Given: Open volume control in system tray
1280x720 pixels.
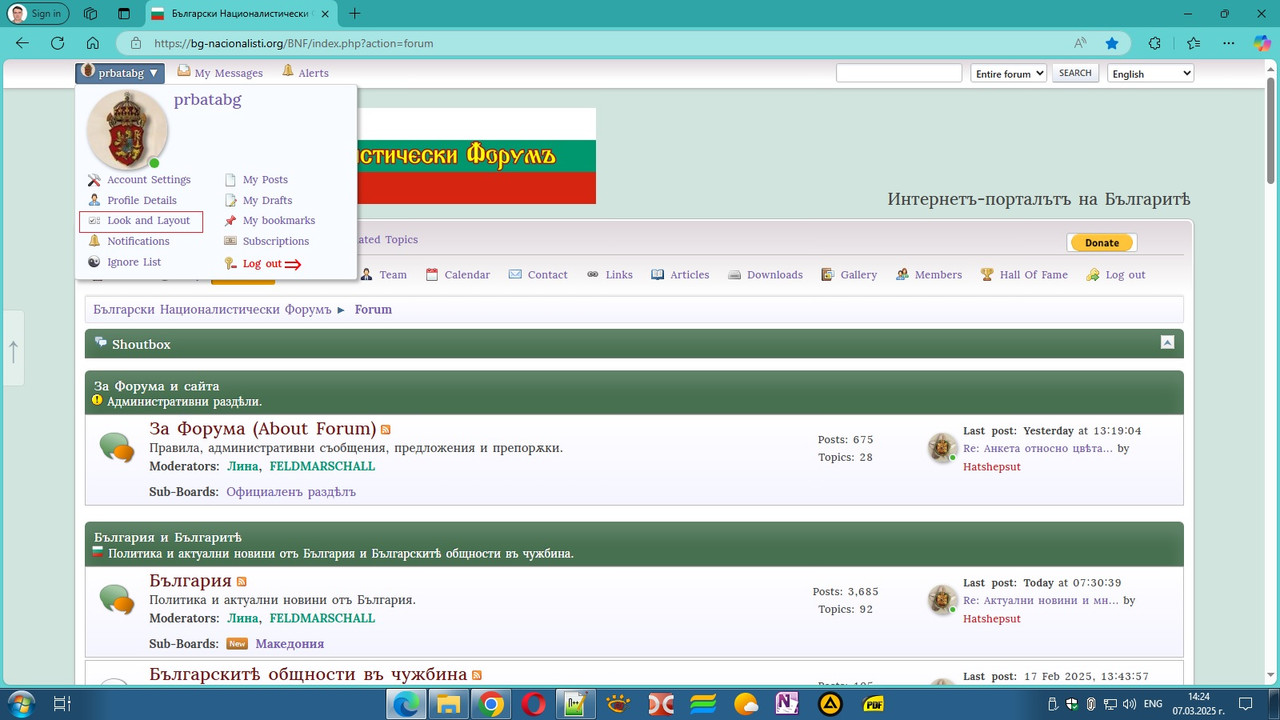Looking at the screenshot, I should [1129, 704].
